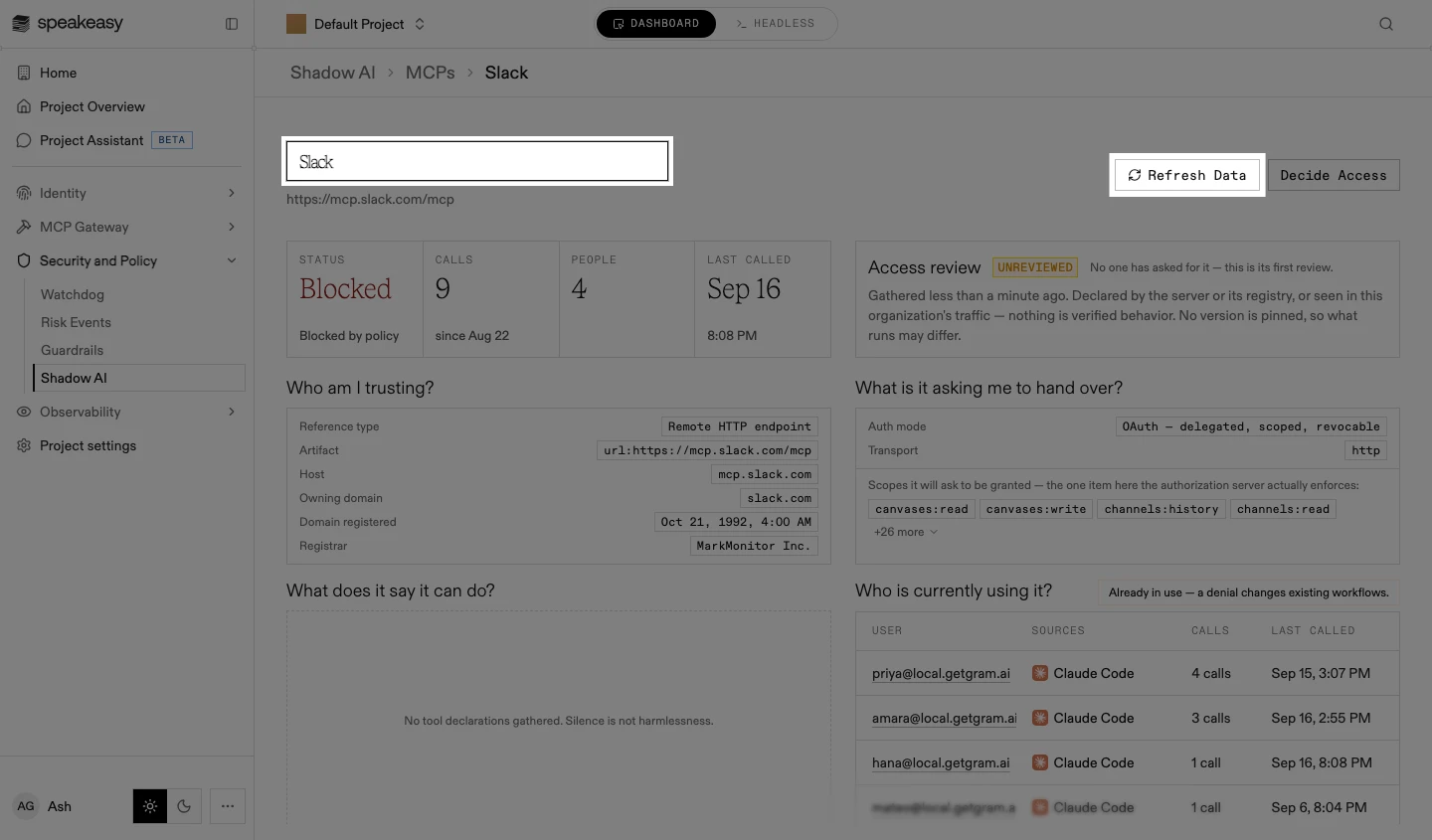Viewport: 1432px width, 840px height.
Task: Click Claude Code icon in hana's row
Action: coord(1040,762)
